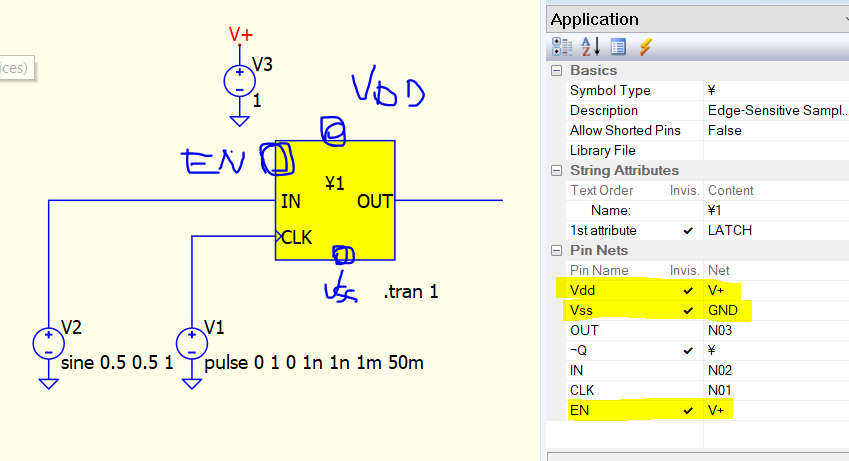Viewport: 849px width, 461px height.
Task: Select the yellow ¥1 latch component block
Action: coord(335,200)
